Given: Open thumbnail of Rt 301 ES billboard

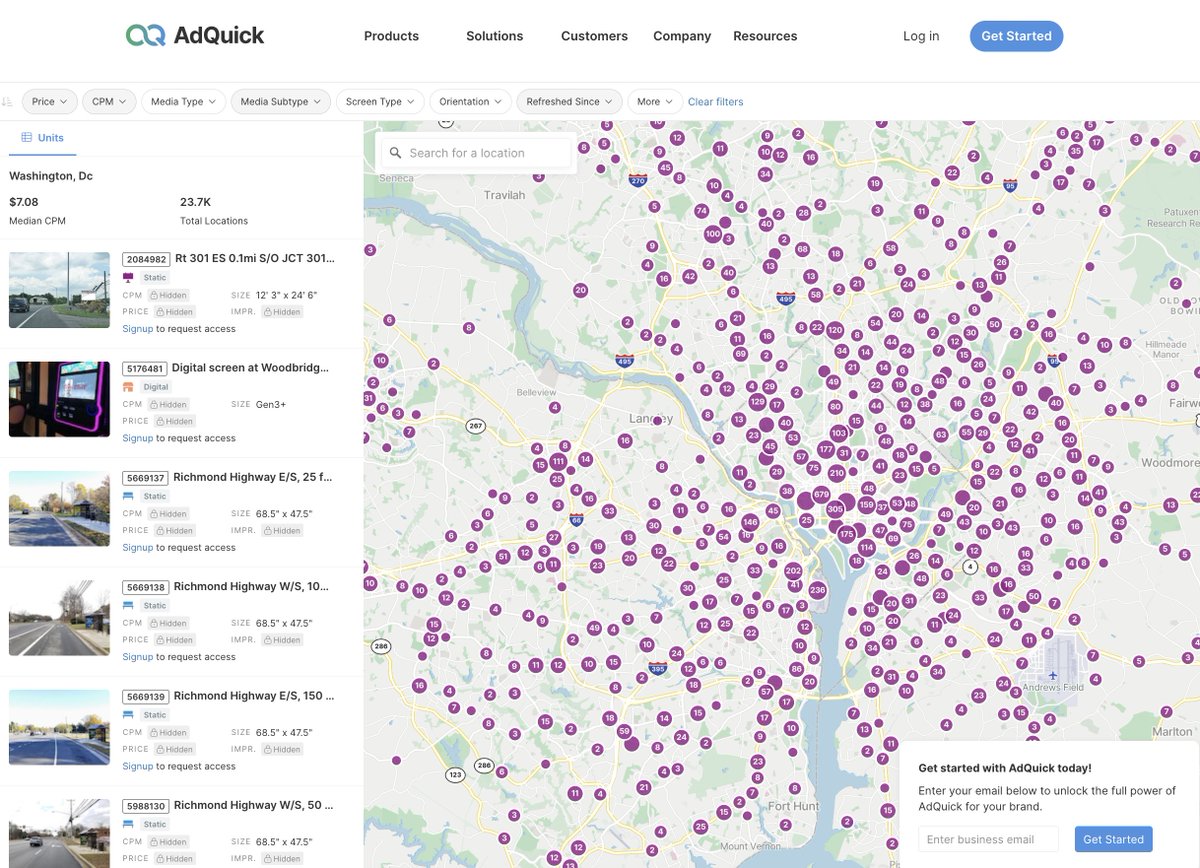Looking at the screenshot, I should [x=59, y=290].
